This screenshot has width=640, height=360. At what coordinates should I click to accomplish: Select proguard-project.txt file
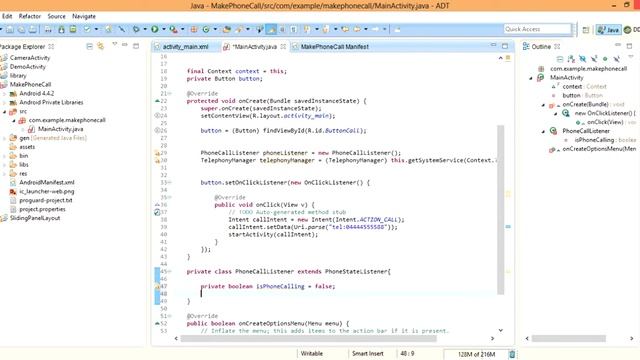pyautogui.click(x=46, y=200)
